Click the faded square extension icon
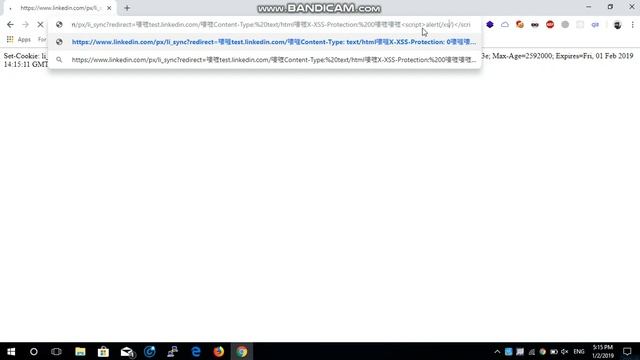The image size is (640, 360). (x=580, y=24)
